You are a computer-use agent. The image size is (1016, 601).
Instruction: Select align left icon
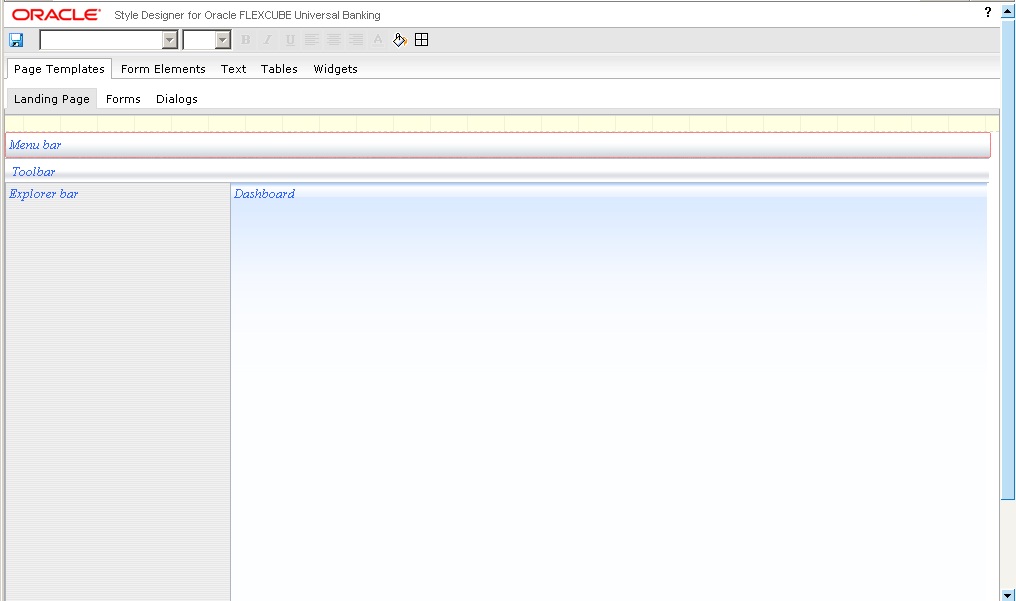(312, 40)
